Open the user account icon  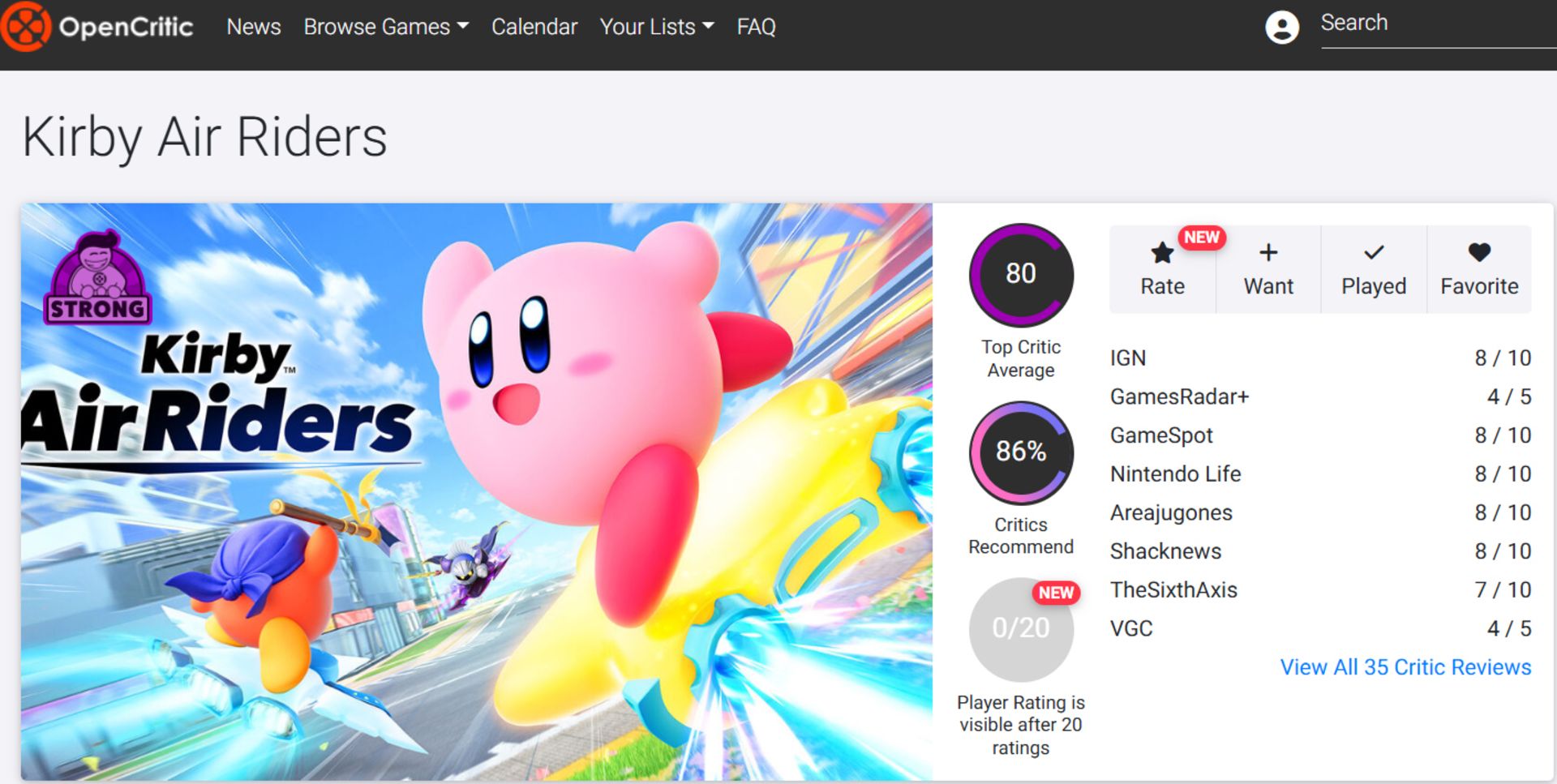[1281, 28]
